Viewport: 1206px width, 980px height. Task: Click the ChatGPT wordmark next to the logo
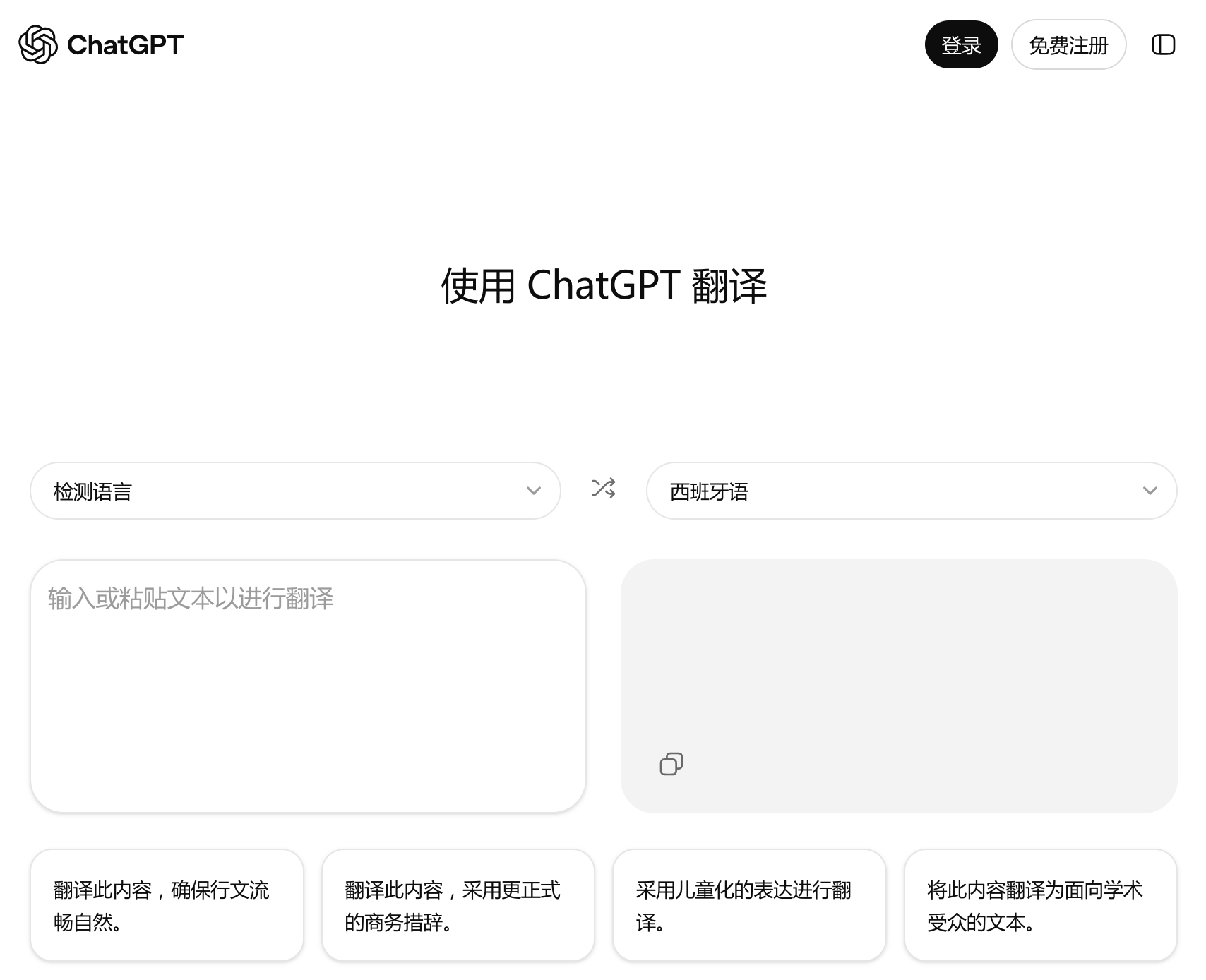point(124,44)
